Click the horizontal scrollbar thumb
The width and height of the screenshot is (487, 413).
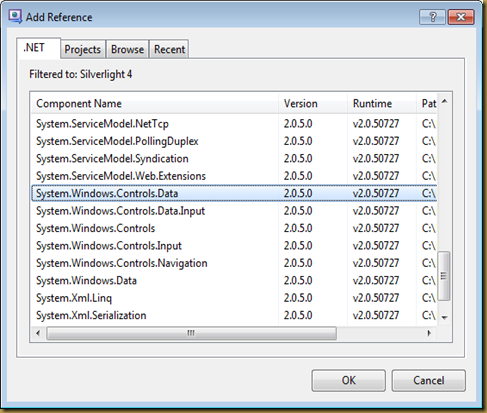[191, 333]
